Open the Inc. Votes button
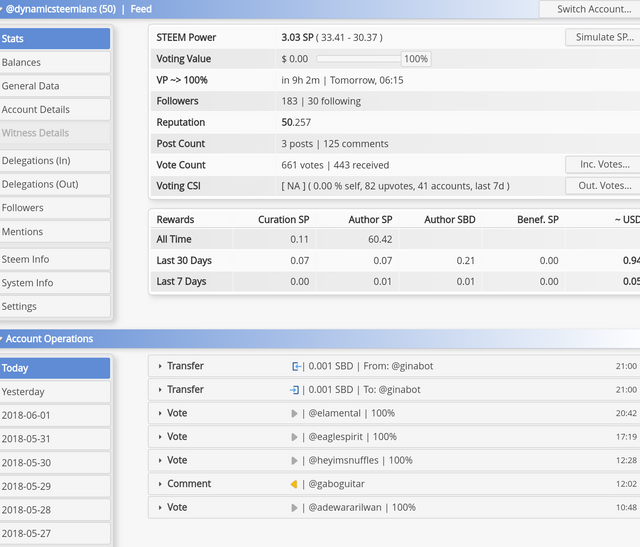This screenshot has width=640, height=547. coord(603,165)
